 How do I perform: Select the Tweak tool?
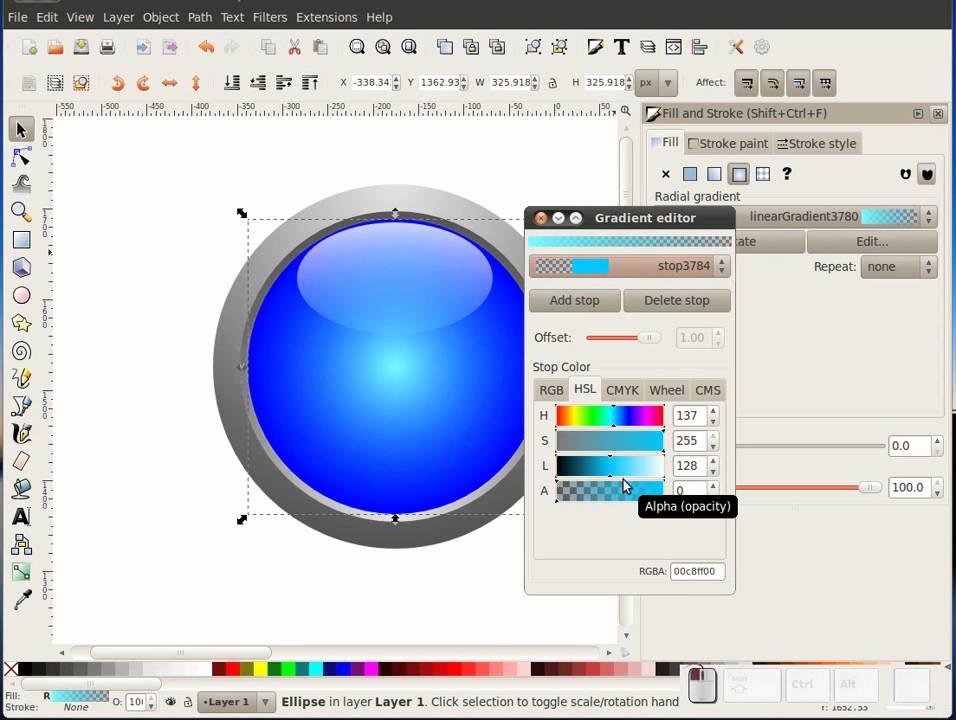tap(21, 184)
